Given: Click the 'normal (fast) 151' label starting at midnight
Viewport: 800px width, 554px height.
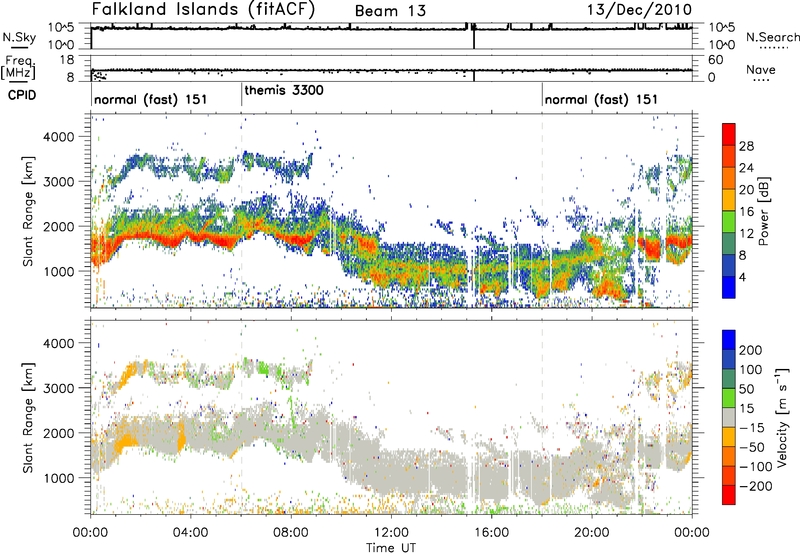Looking at the screenshot, I should pyautogui.click(x=151, y=99).
